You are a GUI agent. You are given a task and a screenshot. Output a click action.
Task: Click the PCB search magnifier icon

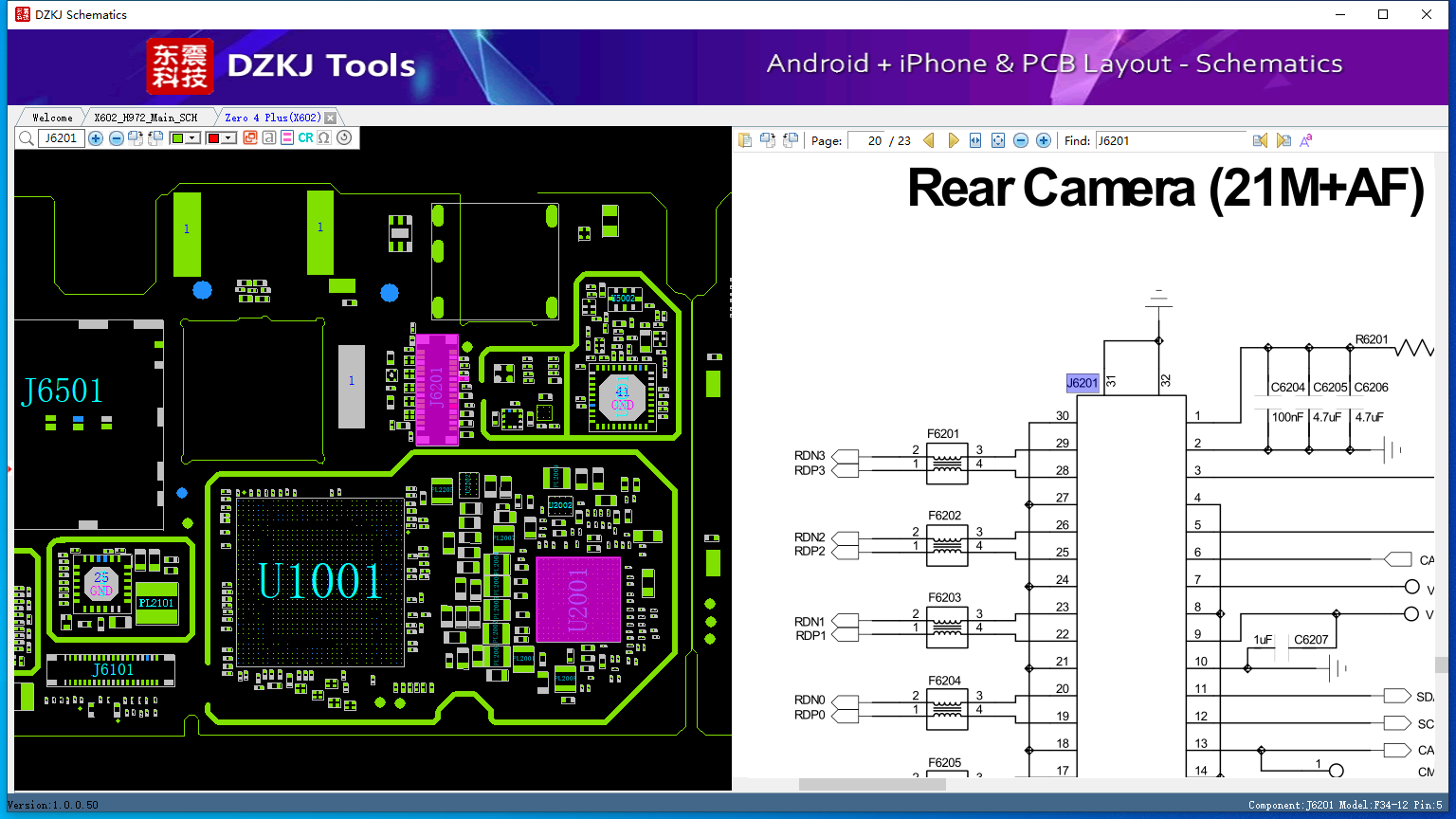point(27,138)
